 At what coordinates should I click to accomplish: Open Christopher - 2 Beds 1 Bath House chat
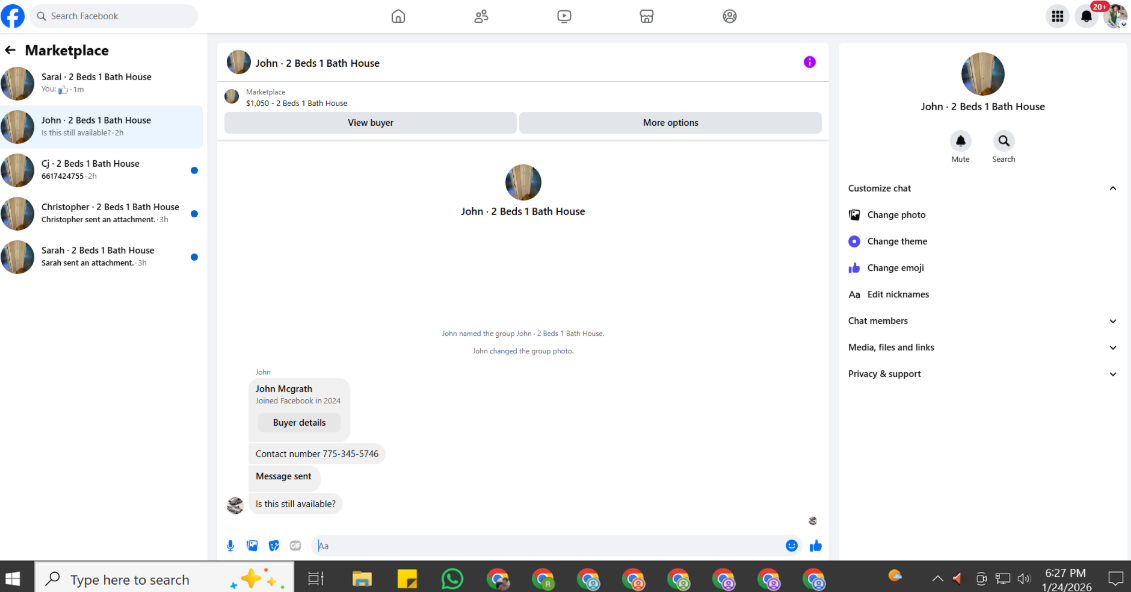pyautogui.click(x=102, y=213)
